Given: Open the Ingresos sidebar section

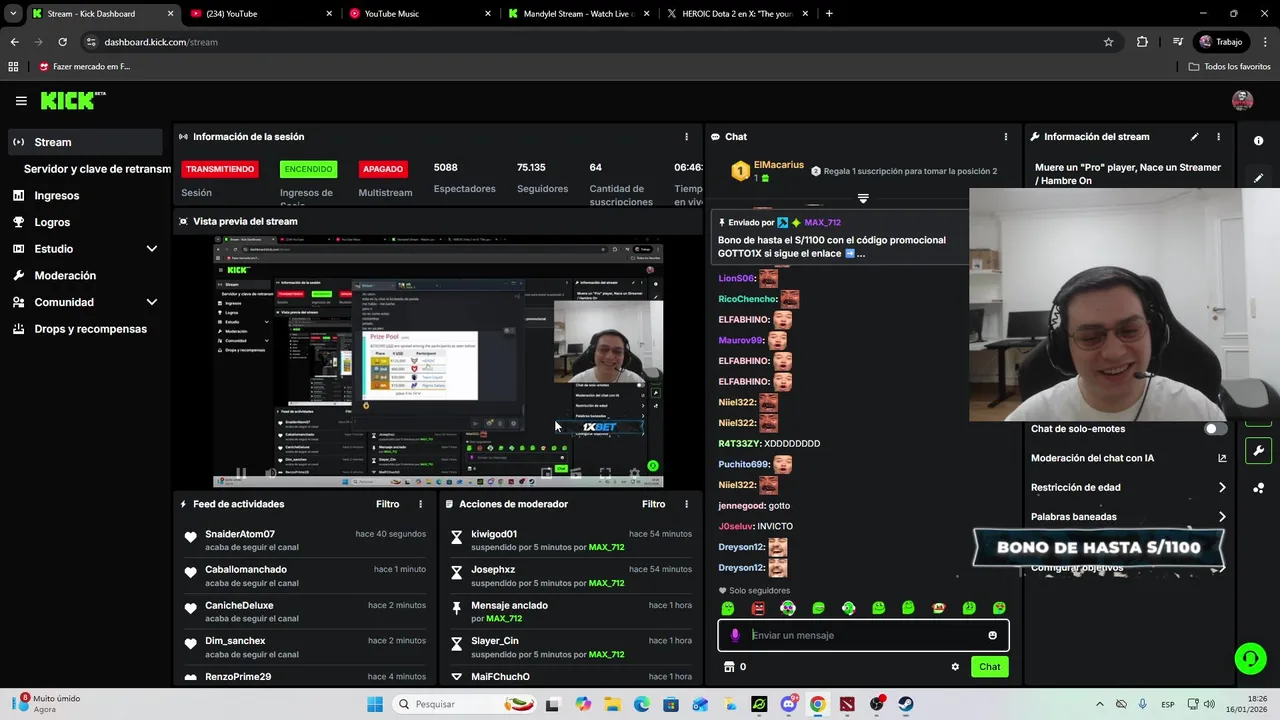Looking at the screenshot, I should [56, 196].
